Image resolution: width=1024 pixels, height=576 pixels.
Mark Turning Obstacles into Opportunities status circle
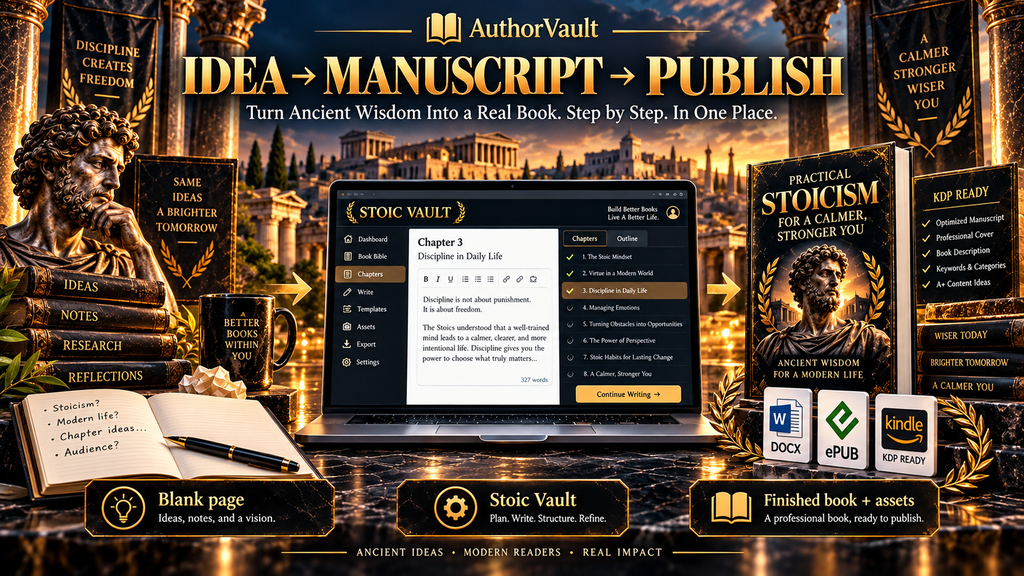click(570, 324)
